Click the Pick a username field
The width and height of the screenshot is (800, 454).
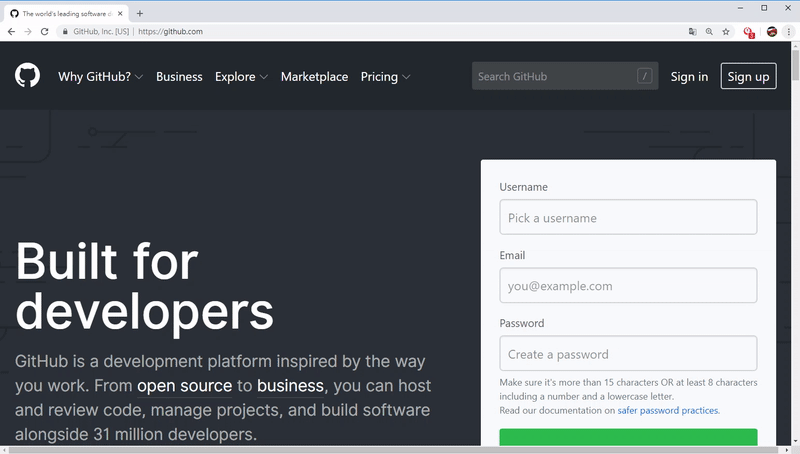pos(628,217)
